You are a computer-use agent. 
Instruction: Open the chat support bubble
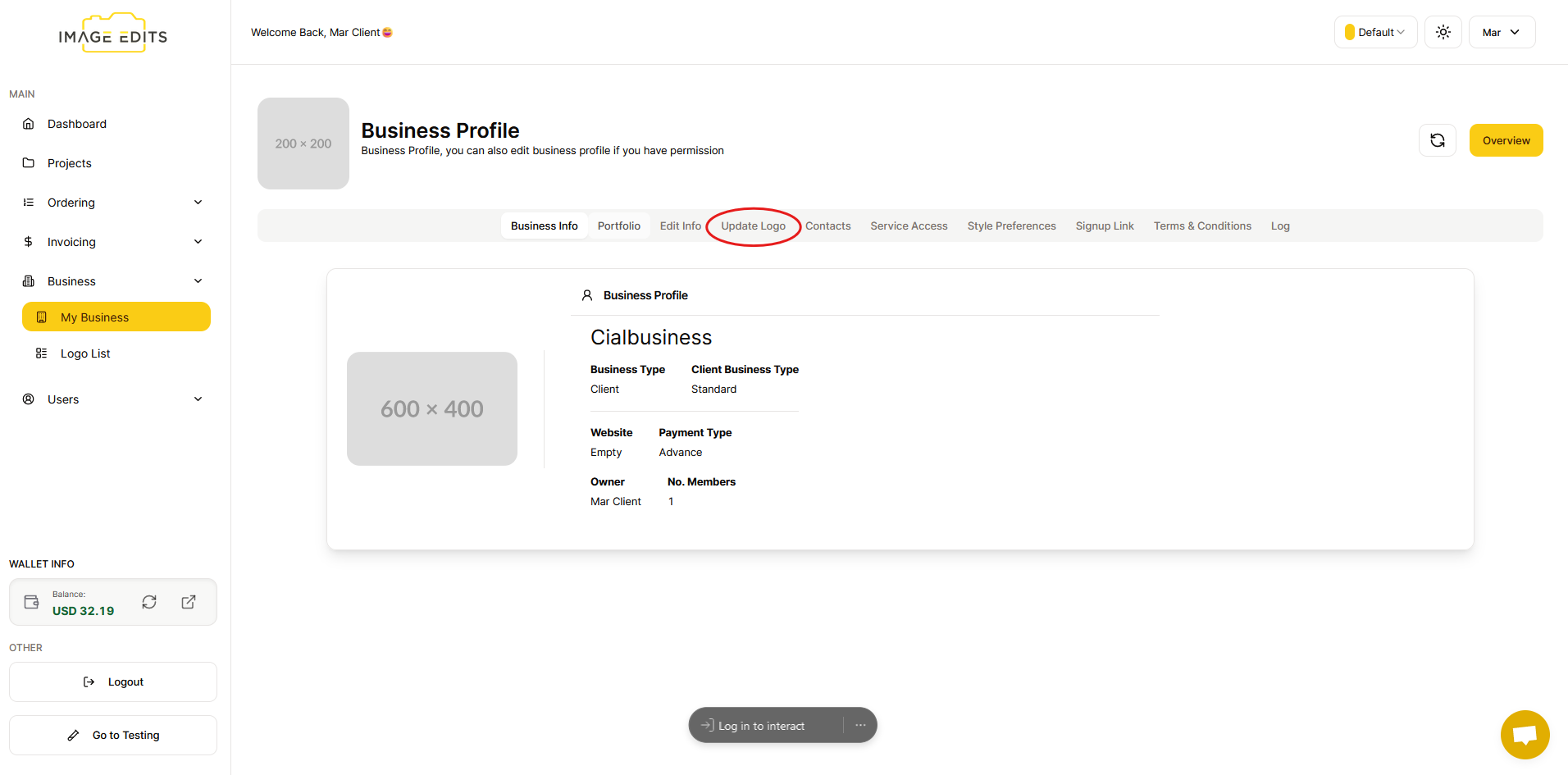[1525, 734]
